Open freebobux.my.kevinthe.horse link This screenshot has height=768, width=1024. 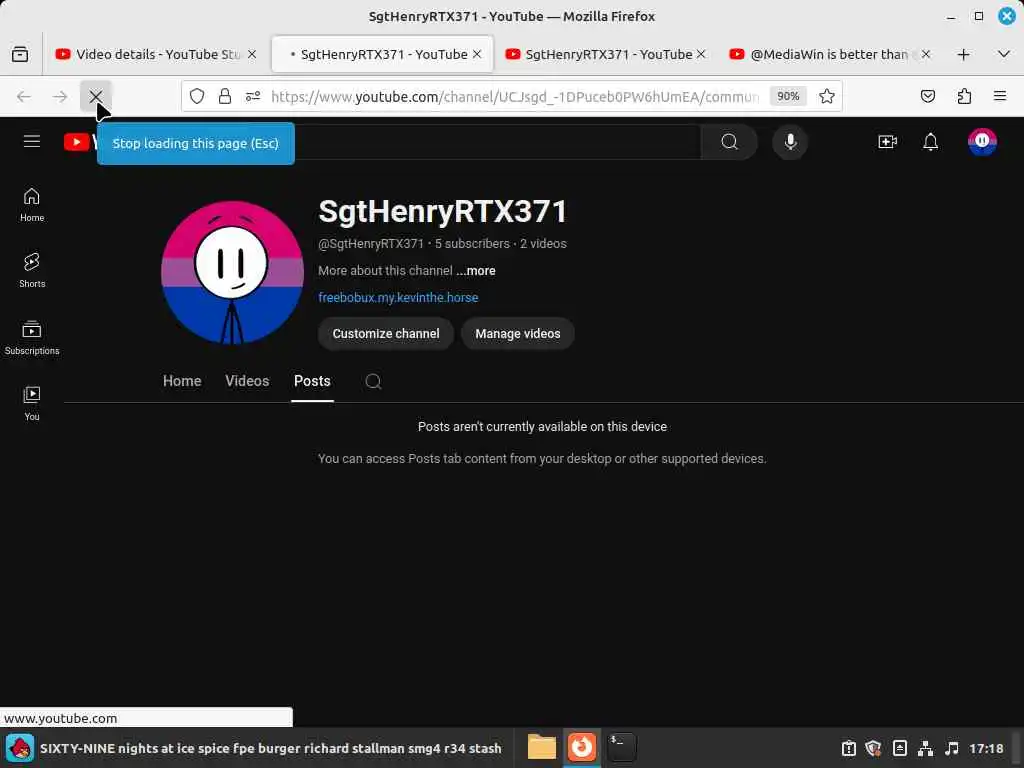(398, 297)
